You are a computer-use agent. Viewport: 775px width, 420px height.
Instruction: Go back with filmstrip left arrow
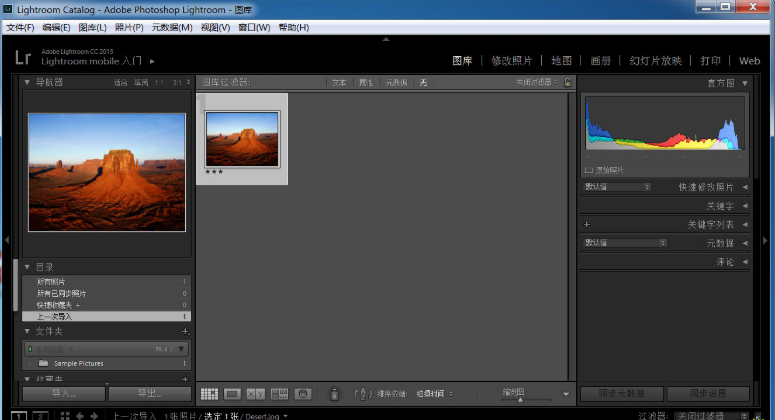point(80,416)
